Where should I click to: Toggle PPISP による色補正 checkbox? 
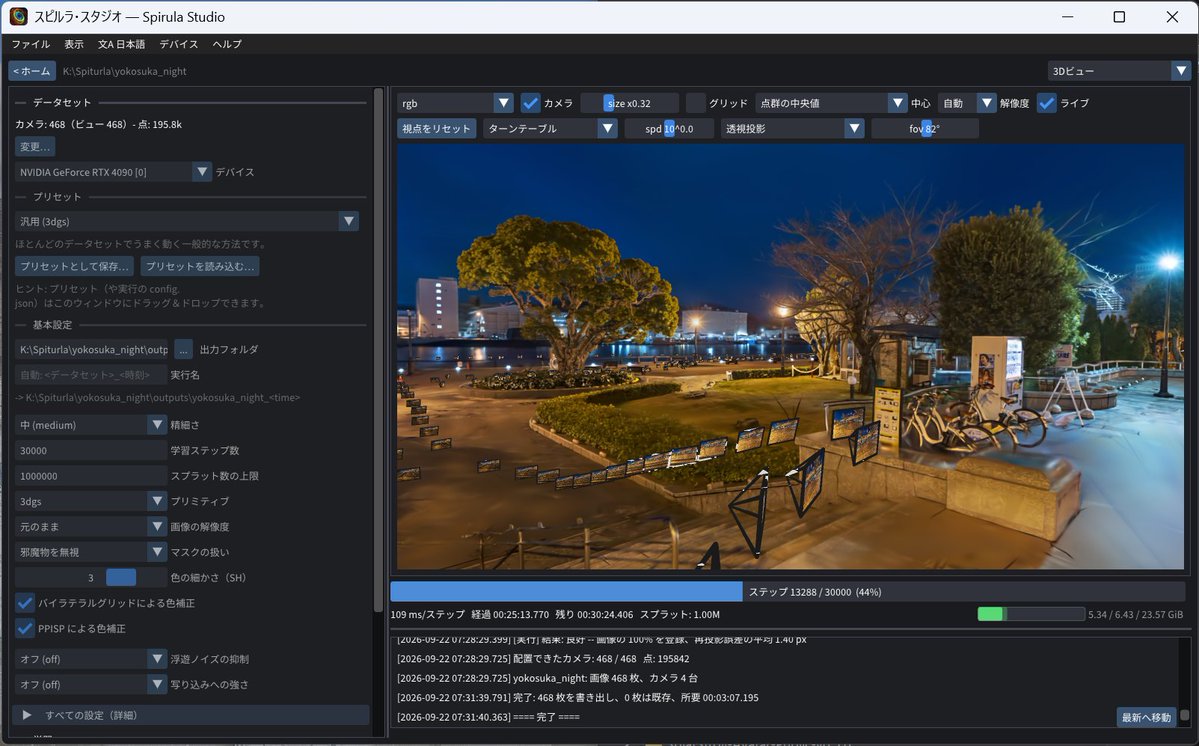(x=25, y=628)
